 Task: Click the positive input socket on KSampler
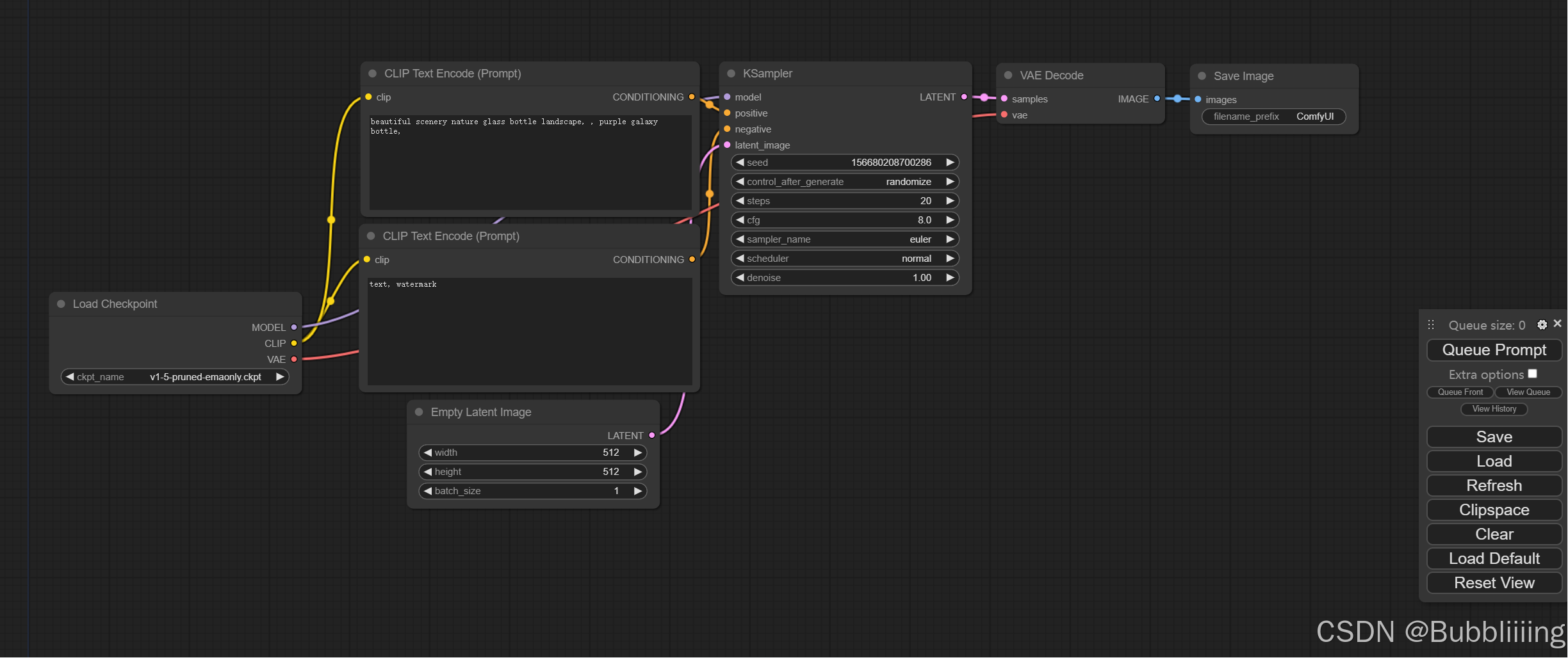pyautogui.click(x=727, y=113)
